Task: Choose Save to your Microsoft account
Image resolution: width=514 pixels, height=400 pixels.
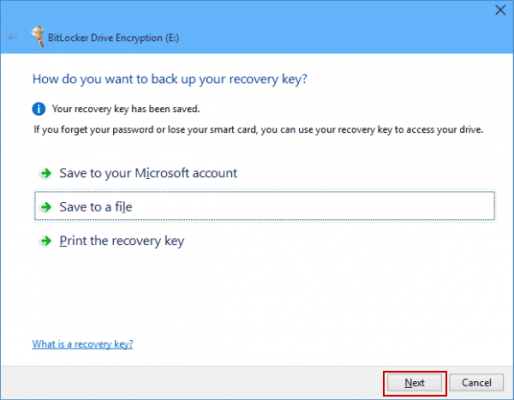Action: point(148,173)
